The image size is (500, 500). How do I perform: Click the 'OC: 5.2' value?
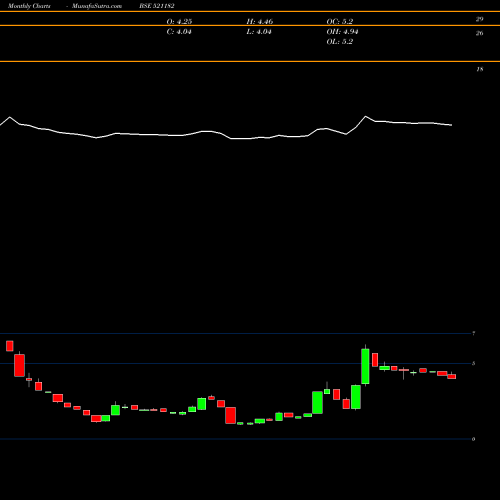tap(340, 22)
